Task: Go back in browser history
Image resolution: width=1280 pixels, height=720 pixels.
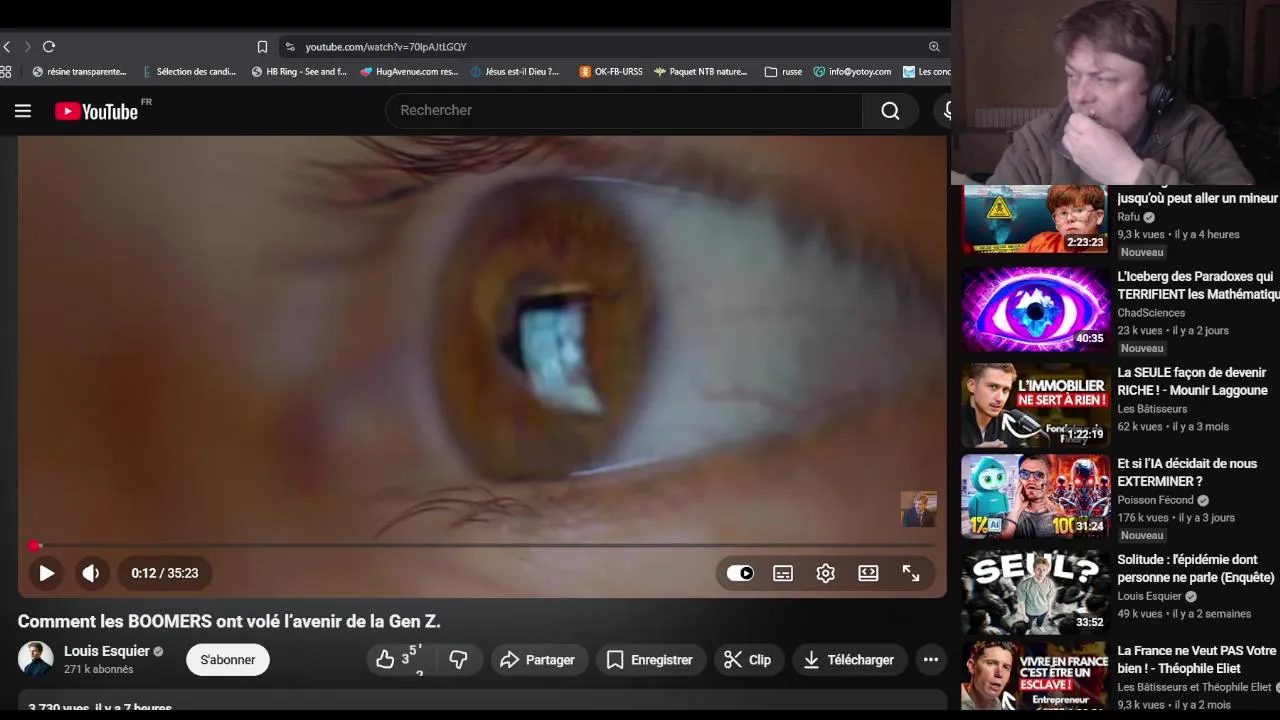Action: pos(7,47)
